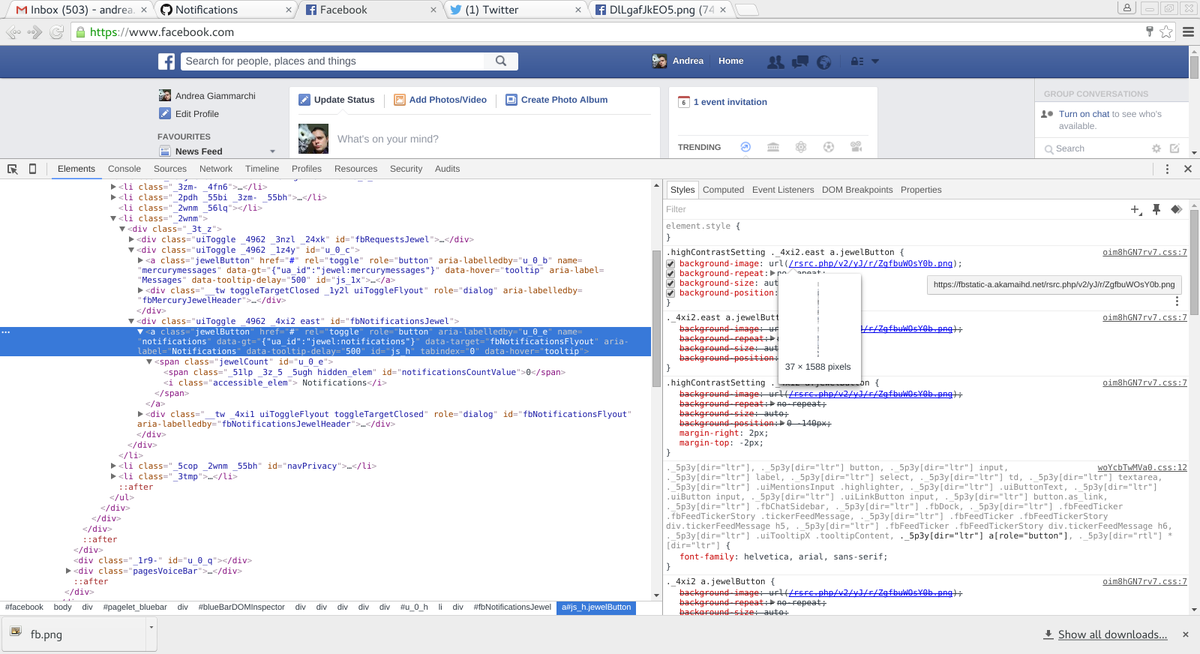
Task: Uncheck the background-size property checkbox
Action: [x=671, y=284]
